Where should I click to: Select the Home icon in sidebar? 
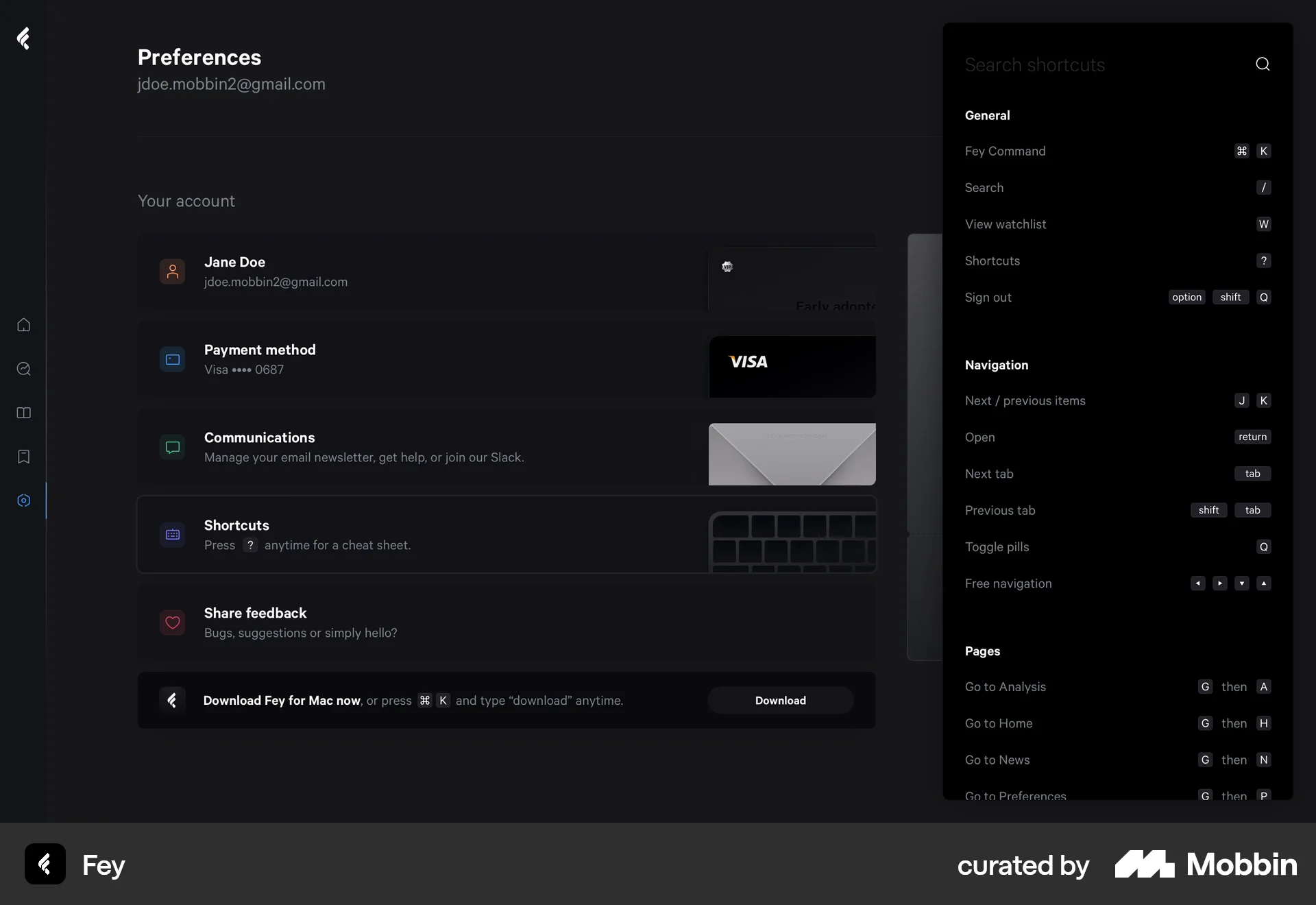[x=23, y=325]
